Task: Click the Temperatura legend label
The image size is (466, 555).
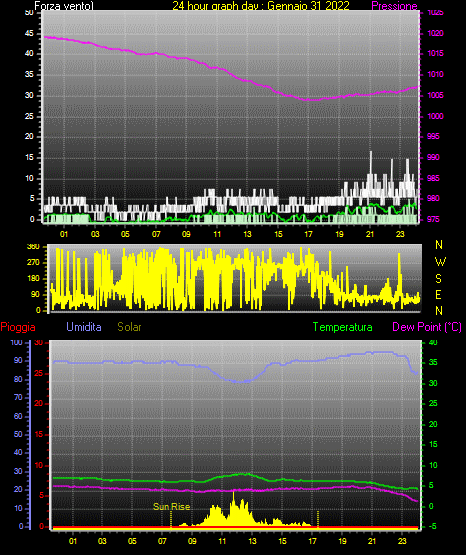Action: tap(342, 327)
